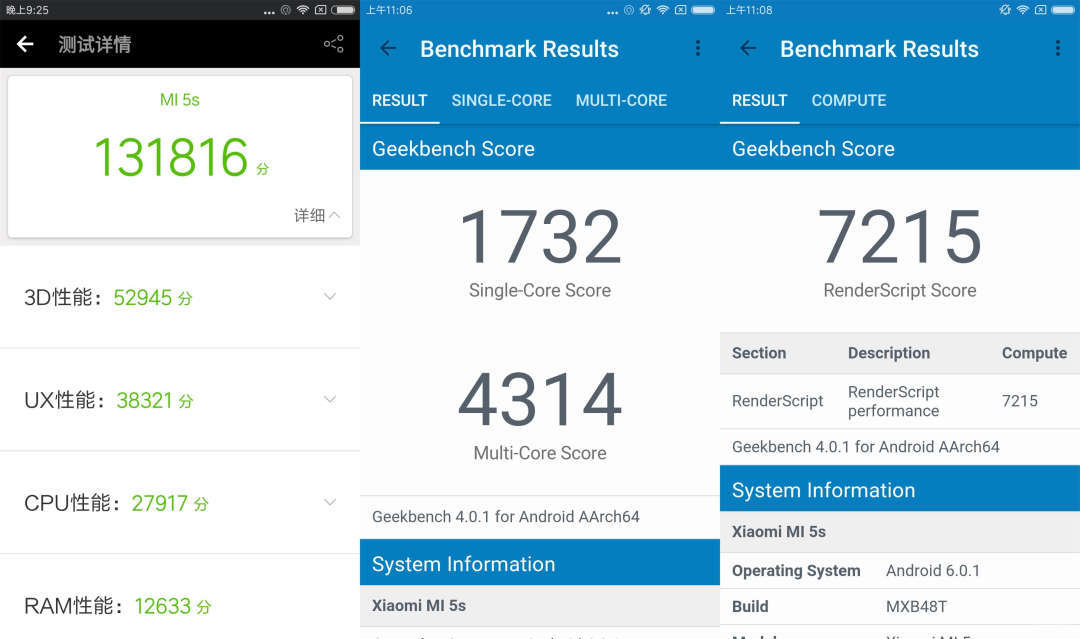Viewport: 1080px width, 639px height.
Task: Tap share icon in AnTuTu header
Action: tap(334, 44)
